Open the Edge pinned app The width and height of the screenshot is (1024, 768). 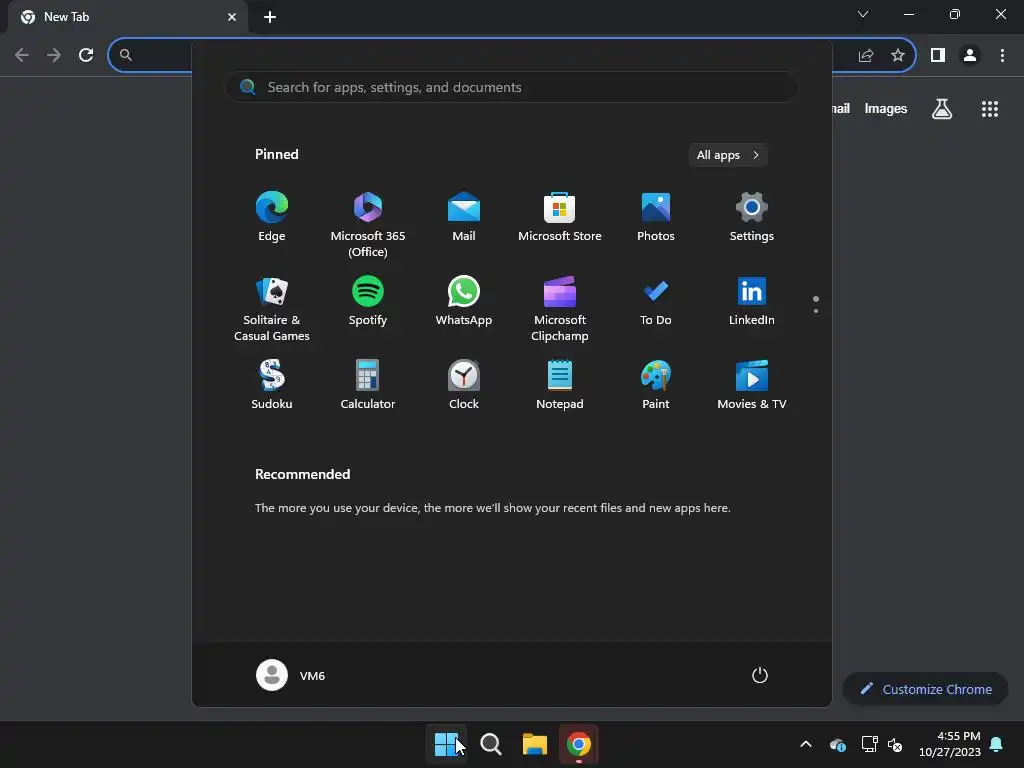[272, 217]
